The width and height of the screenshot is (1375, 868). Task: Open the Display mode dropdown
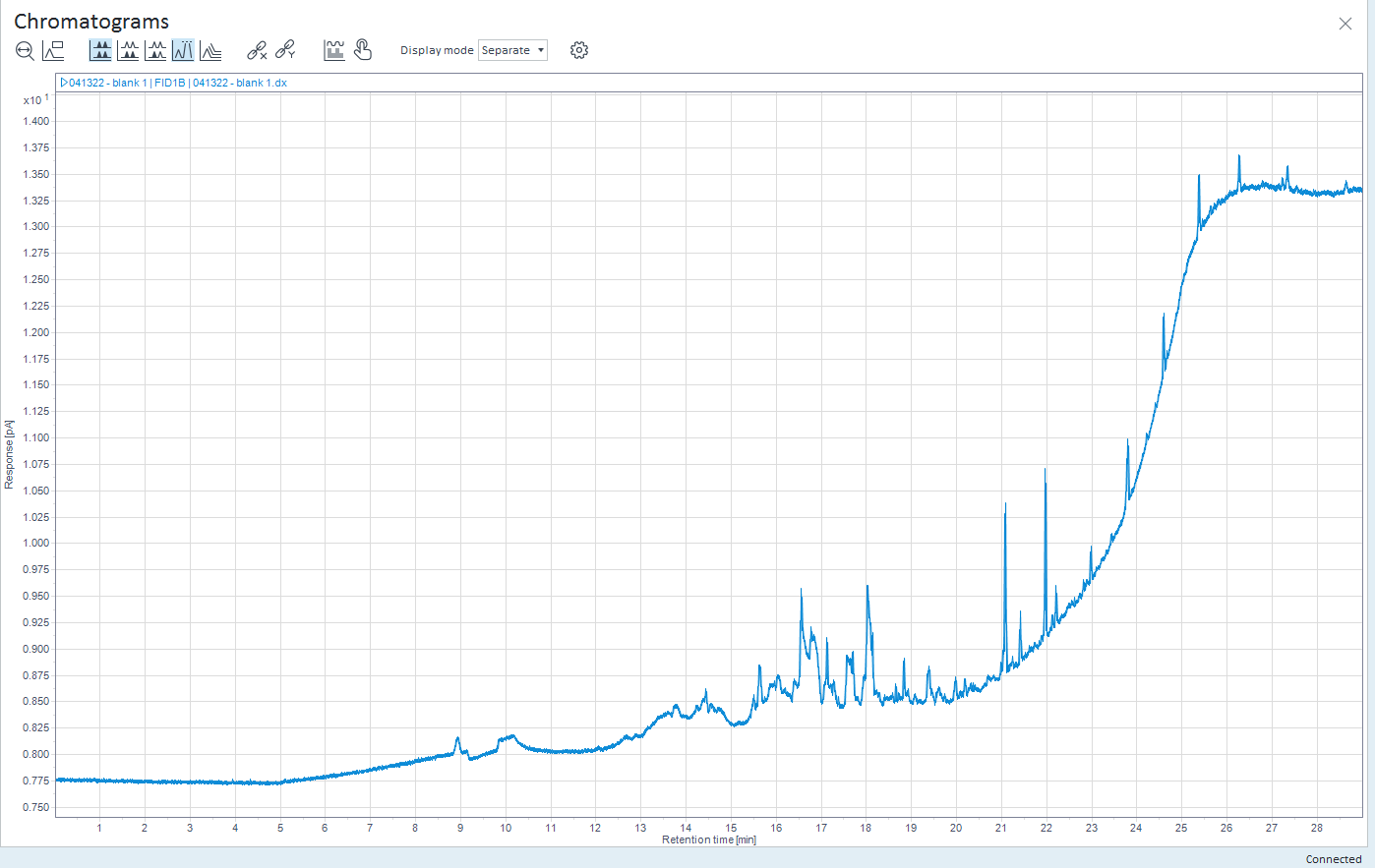point(512,50)
